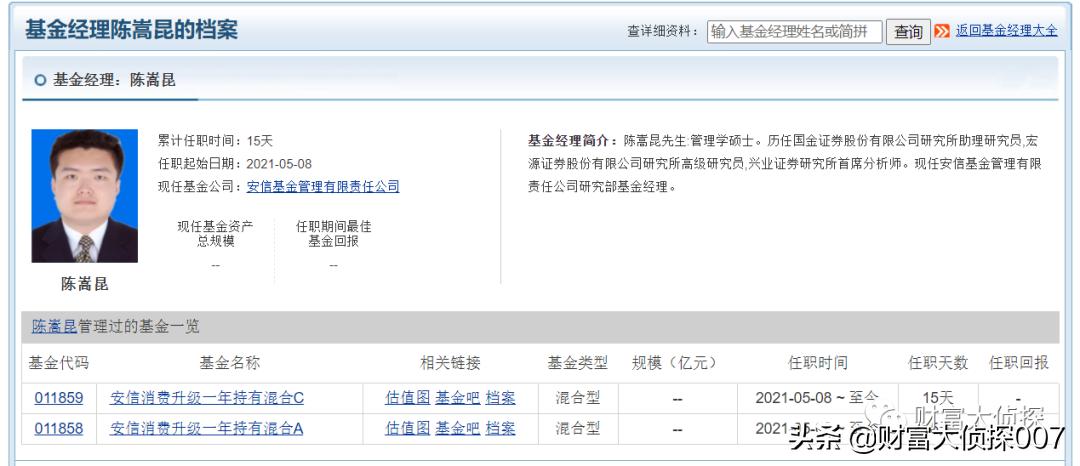Open fund code 011858
The height and width of the screenshot is (466, 1080).
pyautogui.click(x=59, y=428)
